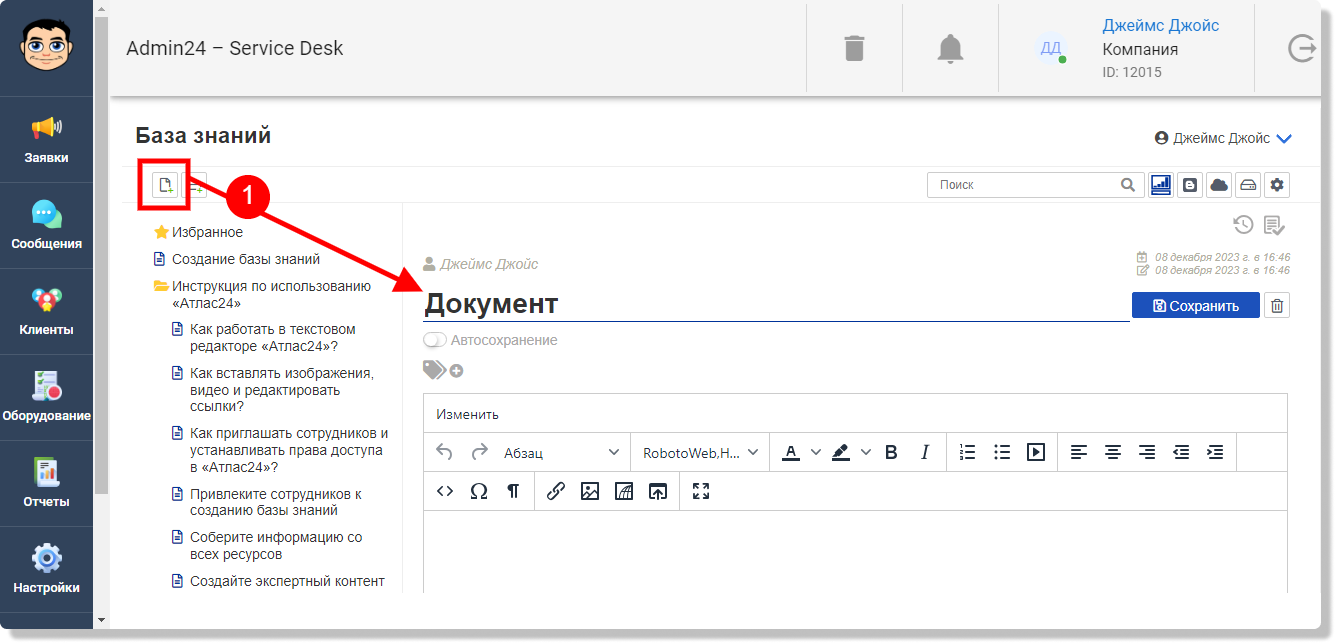Open Настройки section in sidebar

(47, 570)
